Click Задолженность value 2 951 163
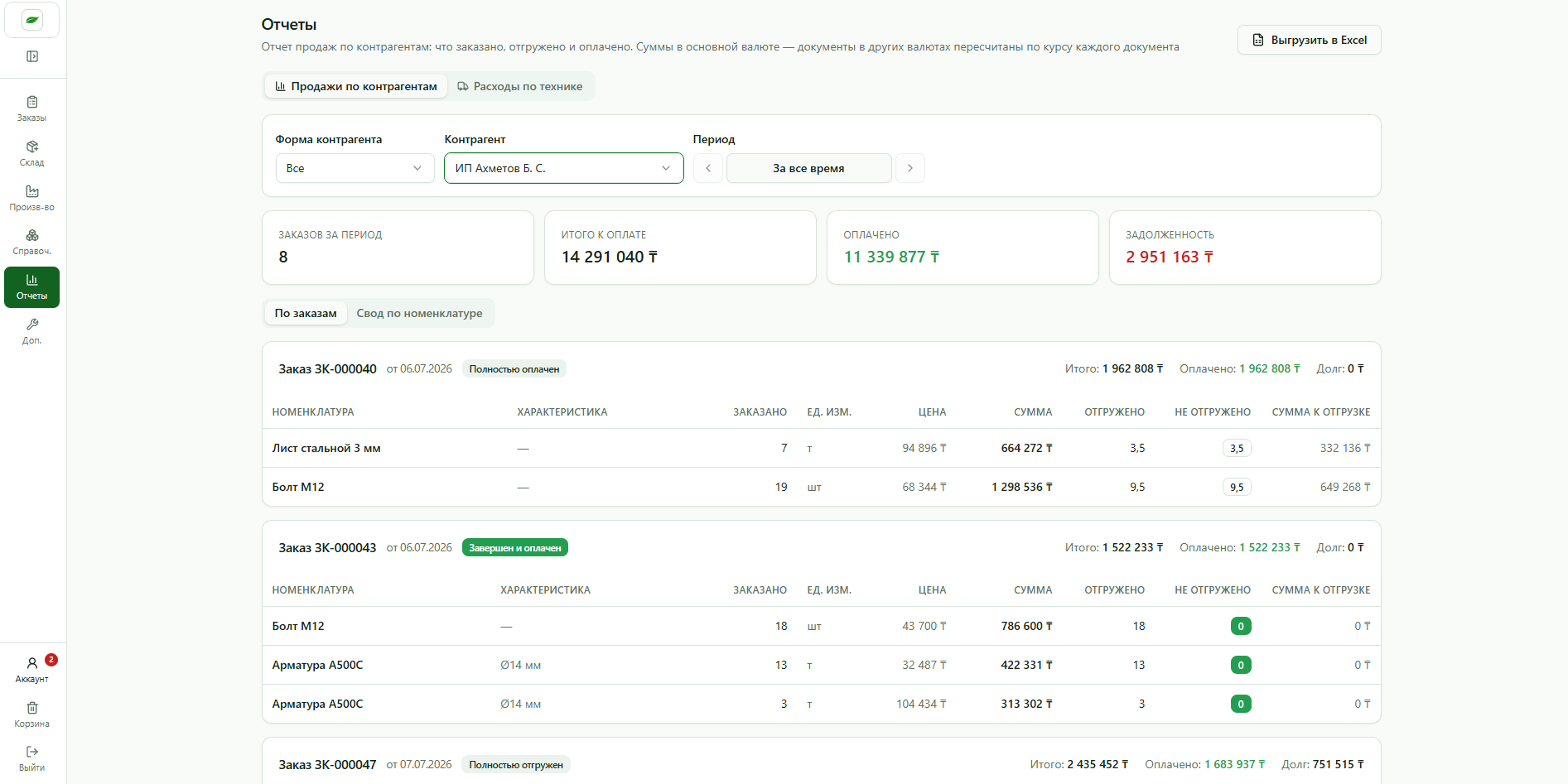This screenshot has width=1568, height=784. pyautogui.click(x=1170, y=257)
